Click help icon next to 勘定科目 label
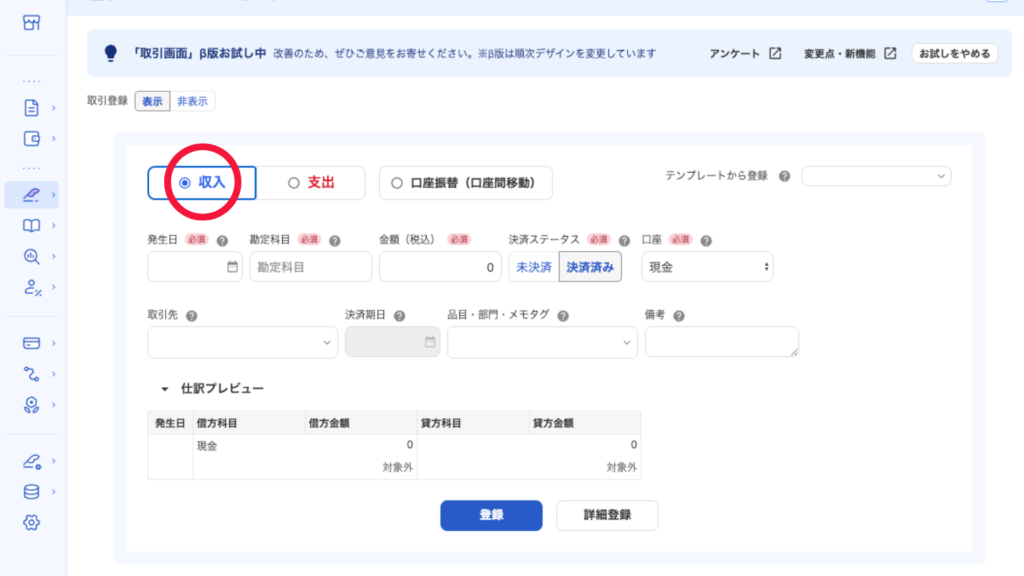 (x=335, y=241)
